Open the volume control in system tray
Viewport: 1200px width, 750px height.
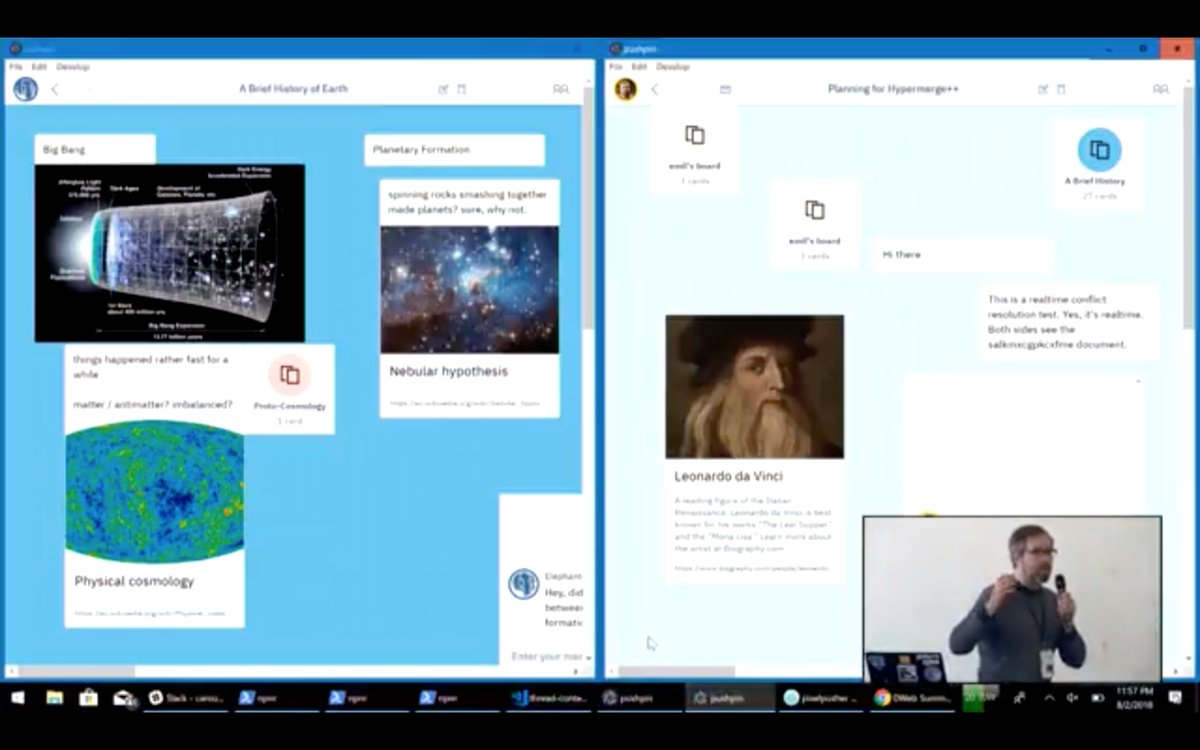1071,697
